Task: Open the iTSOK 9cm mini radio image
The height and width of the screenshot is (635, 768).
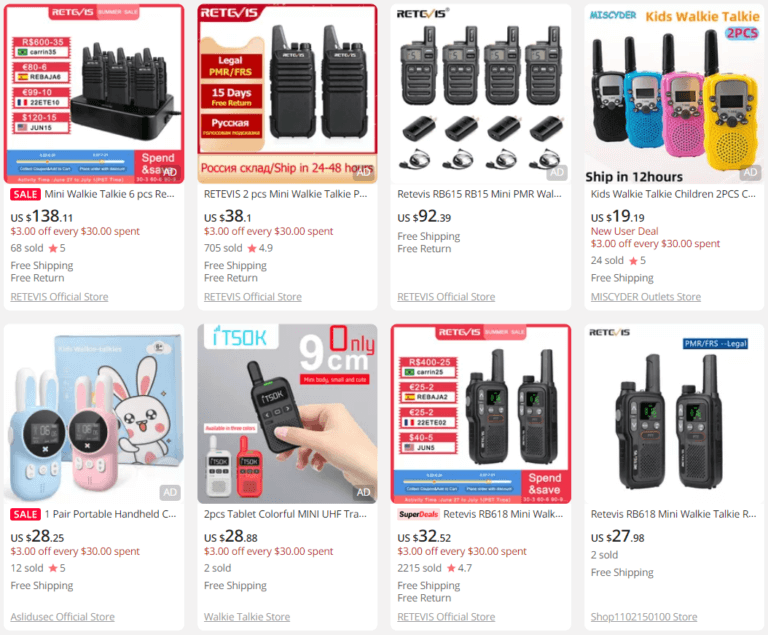Action: 288,414
